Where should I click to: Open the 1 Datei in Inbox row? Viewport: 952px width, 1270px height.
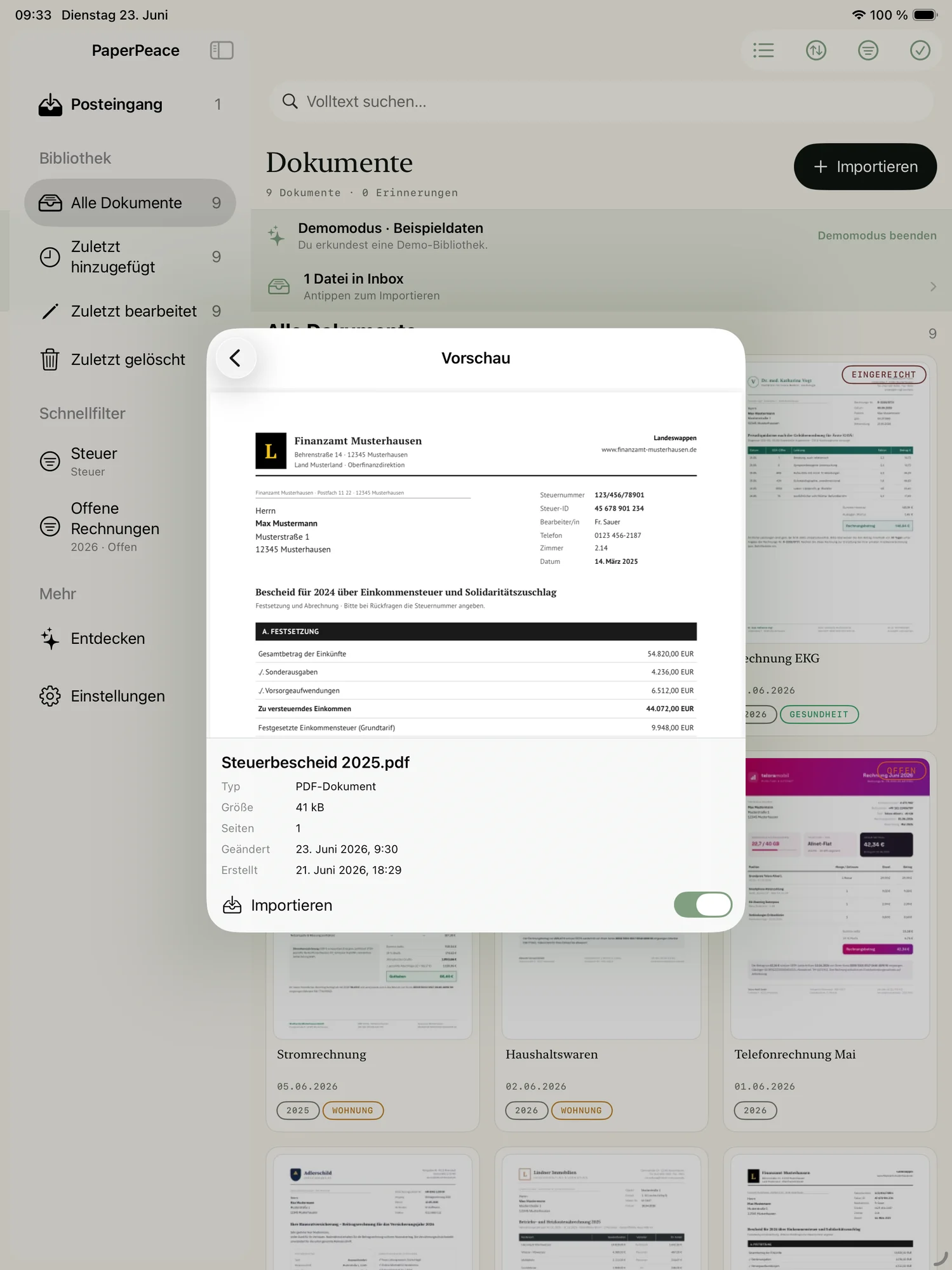click(x=601, y=286)
